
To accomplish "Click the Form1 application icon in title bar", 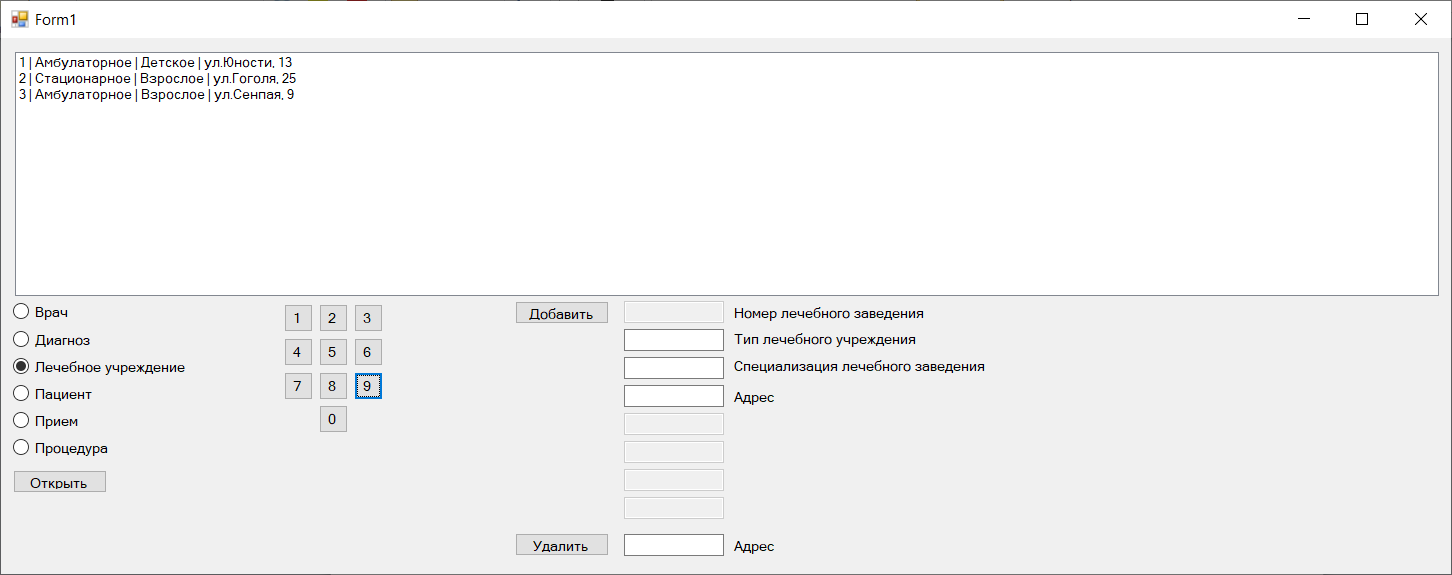I will point(19,19).
